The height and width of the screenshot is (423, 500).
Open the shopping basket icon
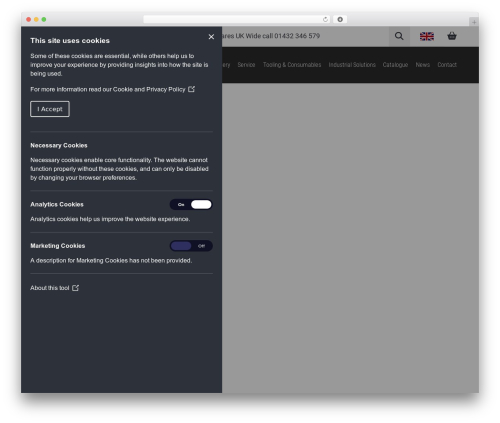pos(452,36)
